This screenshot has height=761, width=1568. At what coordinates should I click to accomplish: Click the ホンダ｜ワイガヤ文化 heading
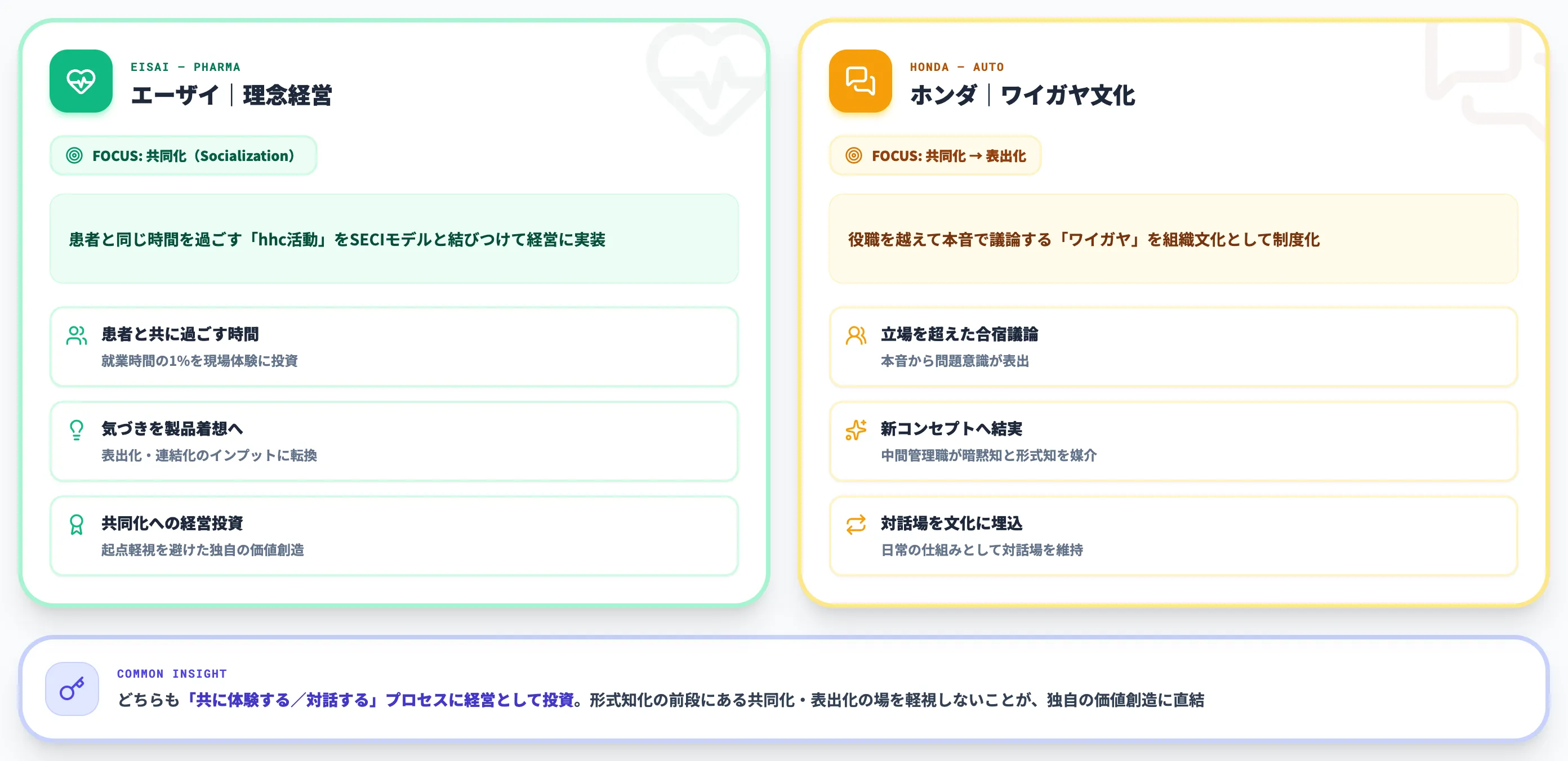pos(1023,96)
